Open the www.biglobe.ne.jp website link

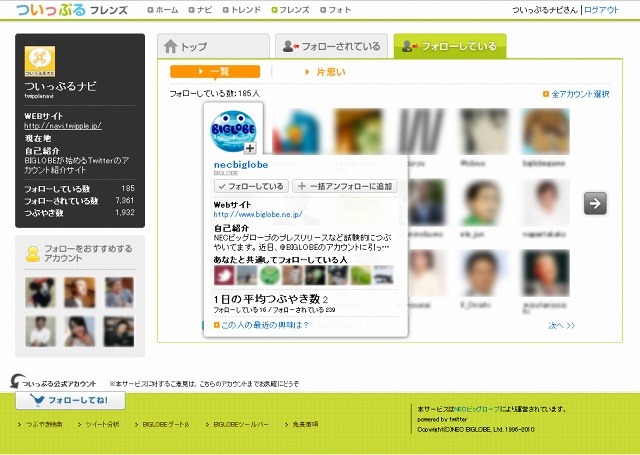click(x=258, y=214)
